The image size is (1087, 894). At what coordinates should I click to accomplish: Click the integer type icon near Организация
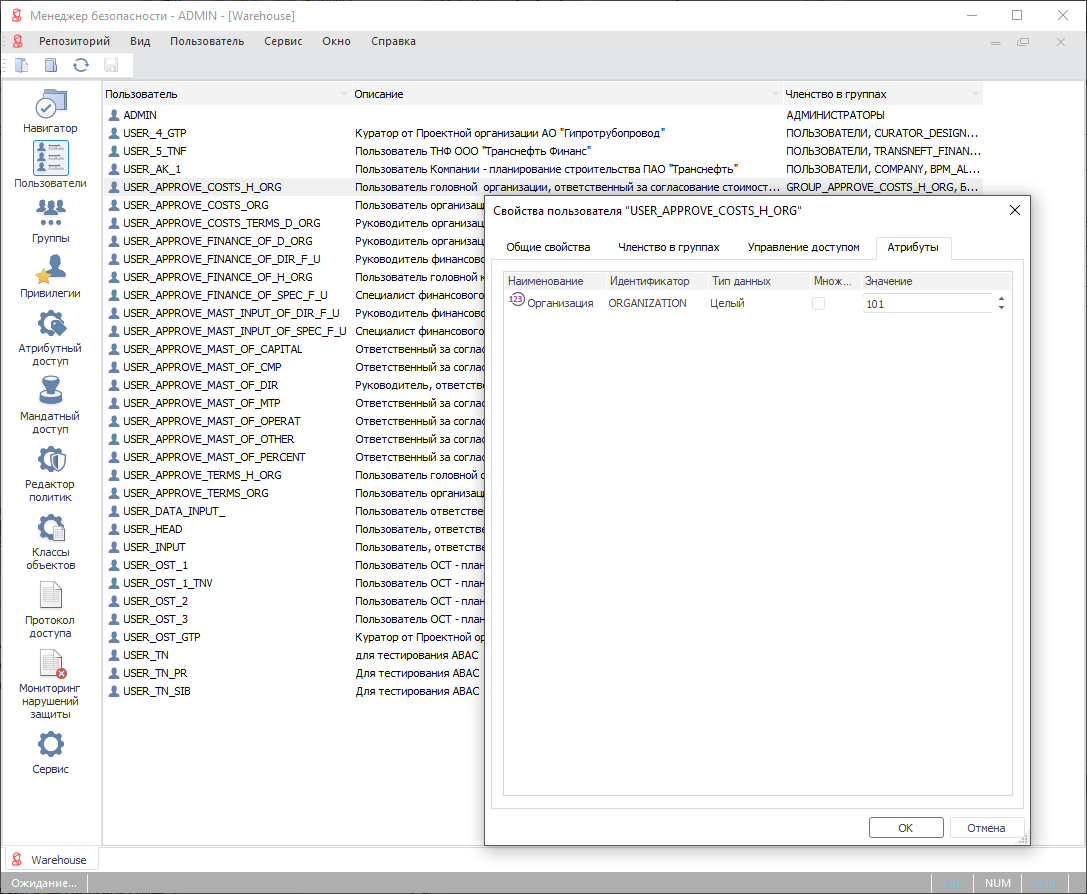[x=516, y=300]
